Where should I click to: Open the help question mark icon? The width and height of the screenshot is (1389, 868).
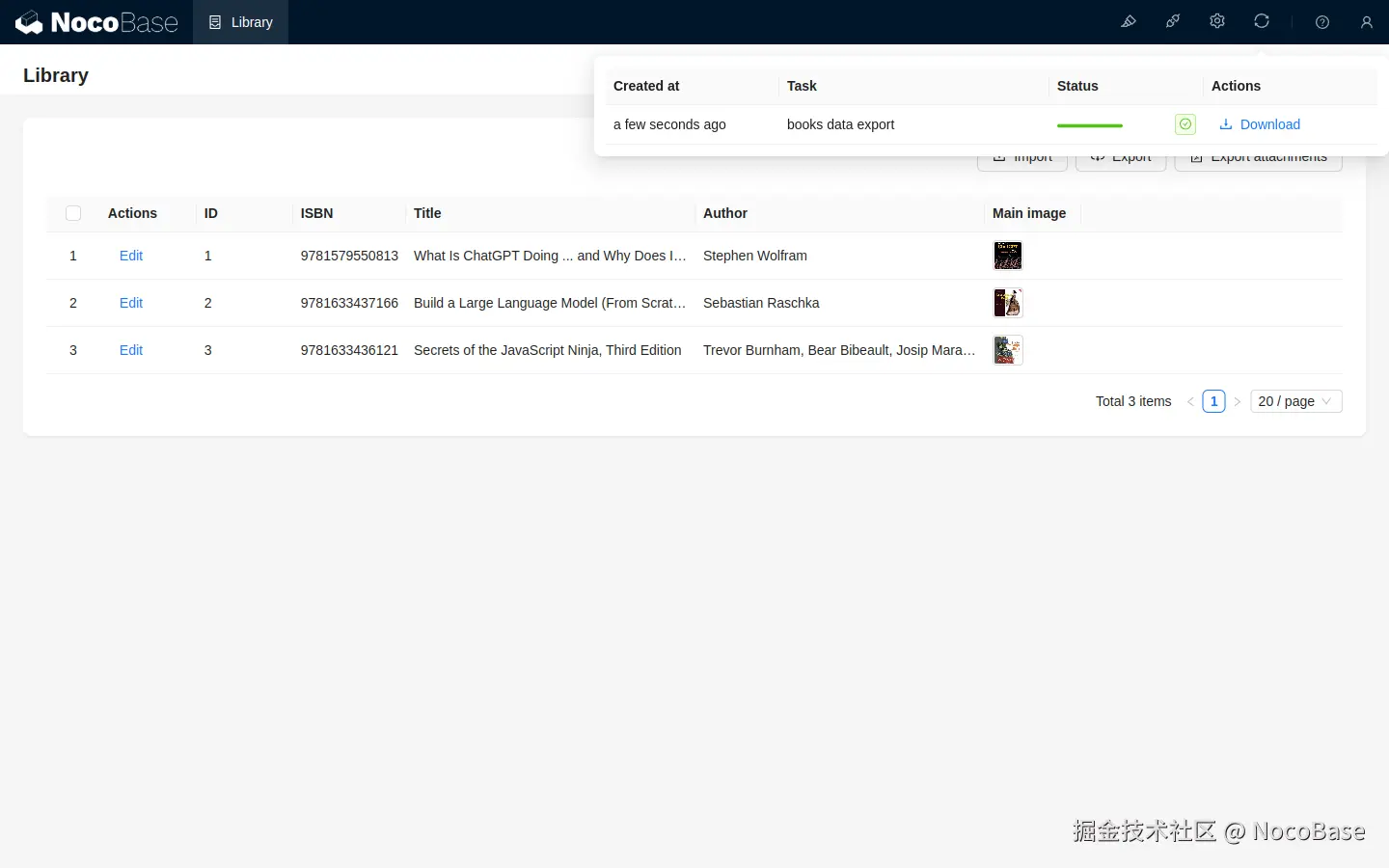tap(1322, 22)
